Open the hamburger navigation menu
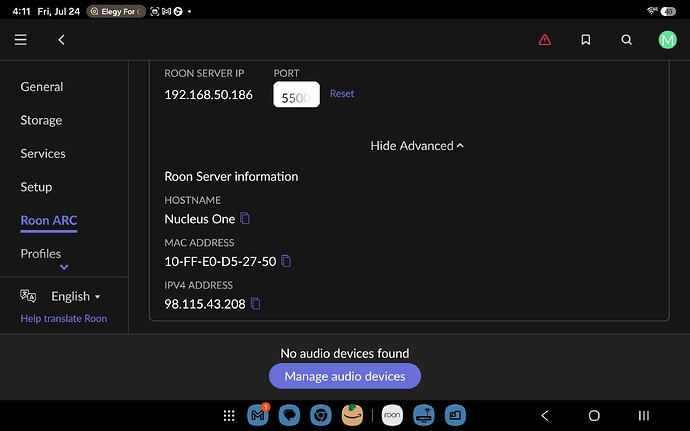The height and width of the screenshot is (431, 690). pyautogui.click(x=20, y=40)
